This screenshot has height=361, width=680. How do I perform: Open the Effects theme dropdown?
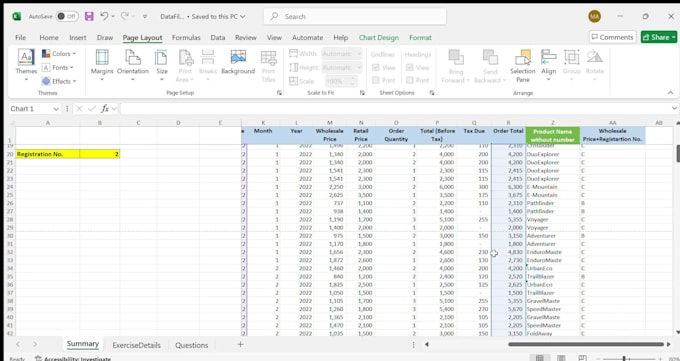[59, 81]
